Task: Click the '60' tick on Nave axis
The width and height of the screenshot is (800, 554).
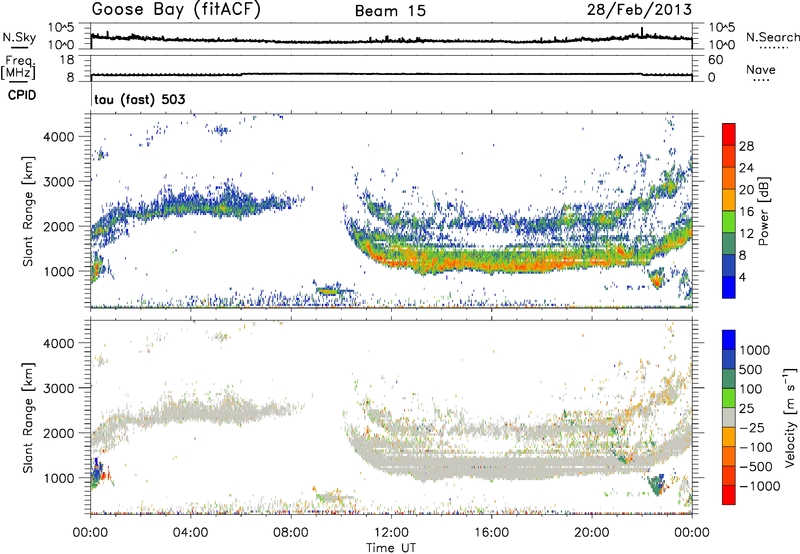Action: [x=715, y=60]
